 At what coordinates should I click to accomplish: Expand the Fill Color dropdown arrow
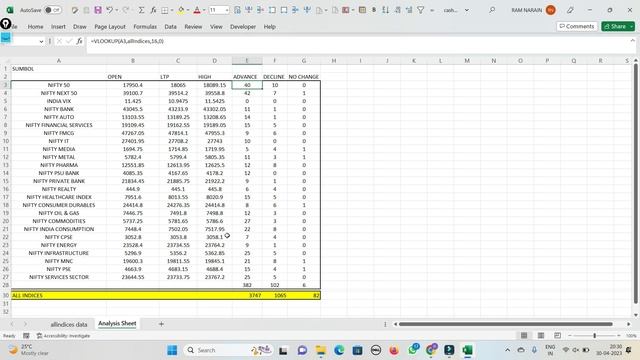coord(188,10)
